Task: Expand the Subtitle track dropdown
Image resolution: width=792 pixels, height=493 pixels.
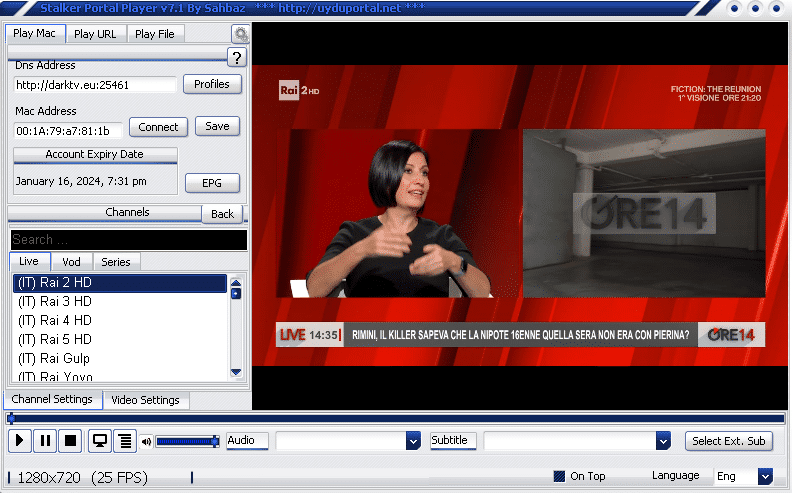Action: click(x=662, y=441)
